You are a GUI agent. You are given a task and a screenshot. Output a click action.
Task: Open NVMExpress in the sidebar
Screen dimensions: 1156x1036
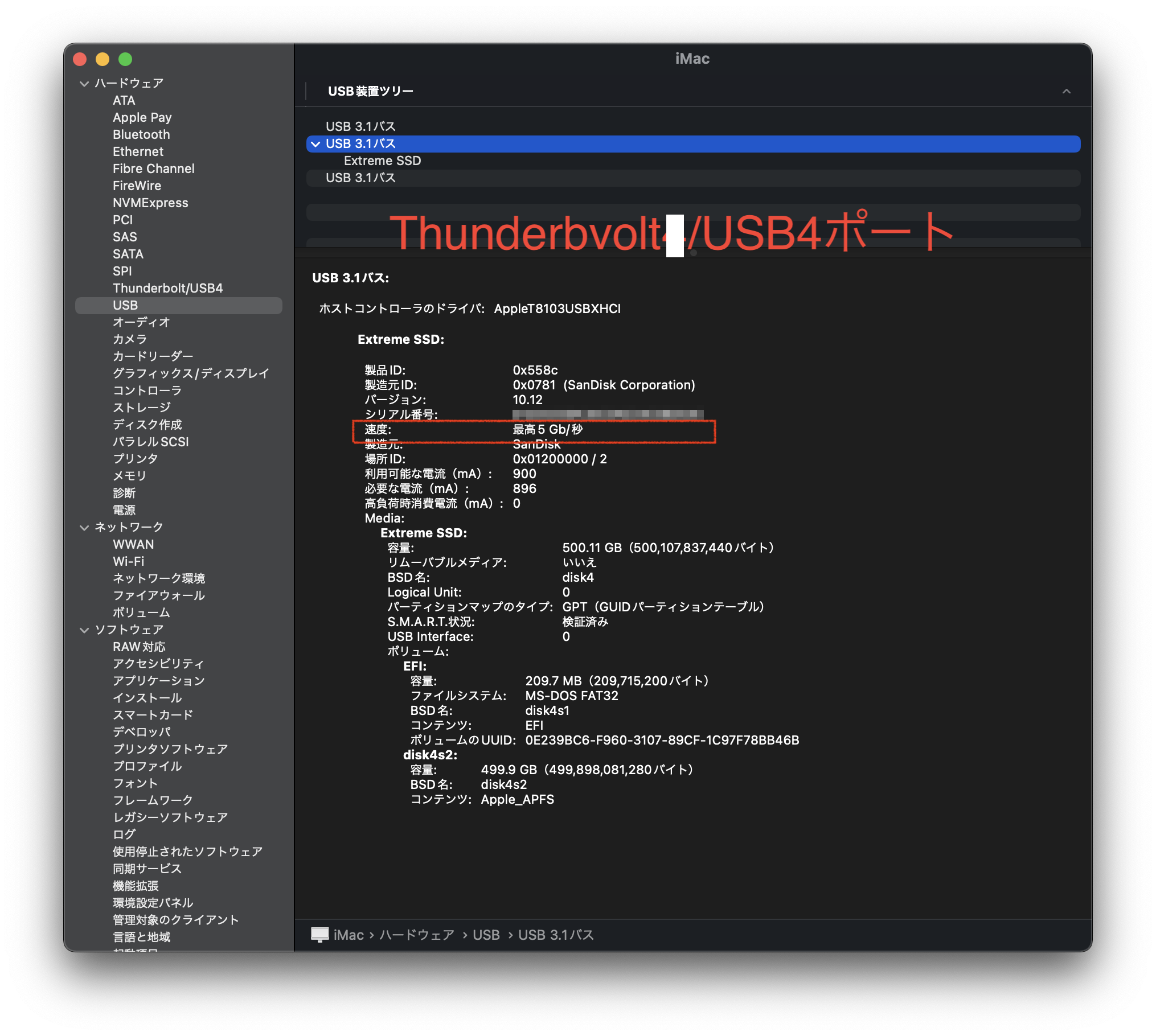click(x=150, y=203)
